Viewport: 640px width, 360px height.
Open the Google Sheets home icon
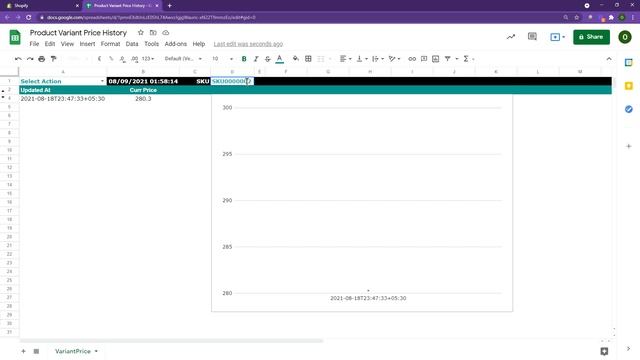(15, 37)
